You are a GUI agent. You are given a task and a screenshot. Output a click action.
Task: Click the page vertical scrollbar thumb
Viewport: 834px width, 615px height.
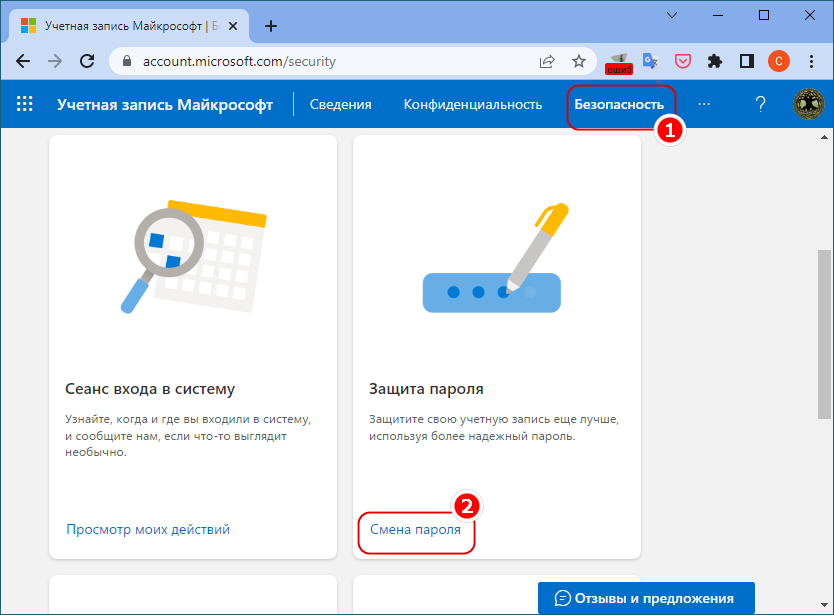[x=824, y=334]
